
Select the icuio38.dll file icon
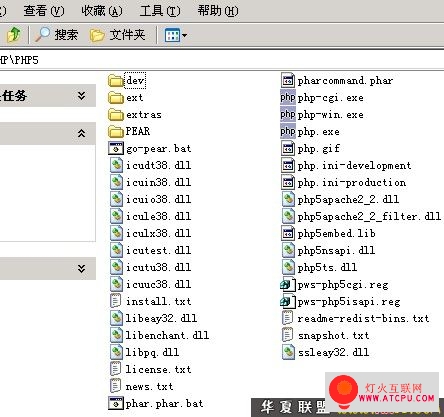point(116,199)
